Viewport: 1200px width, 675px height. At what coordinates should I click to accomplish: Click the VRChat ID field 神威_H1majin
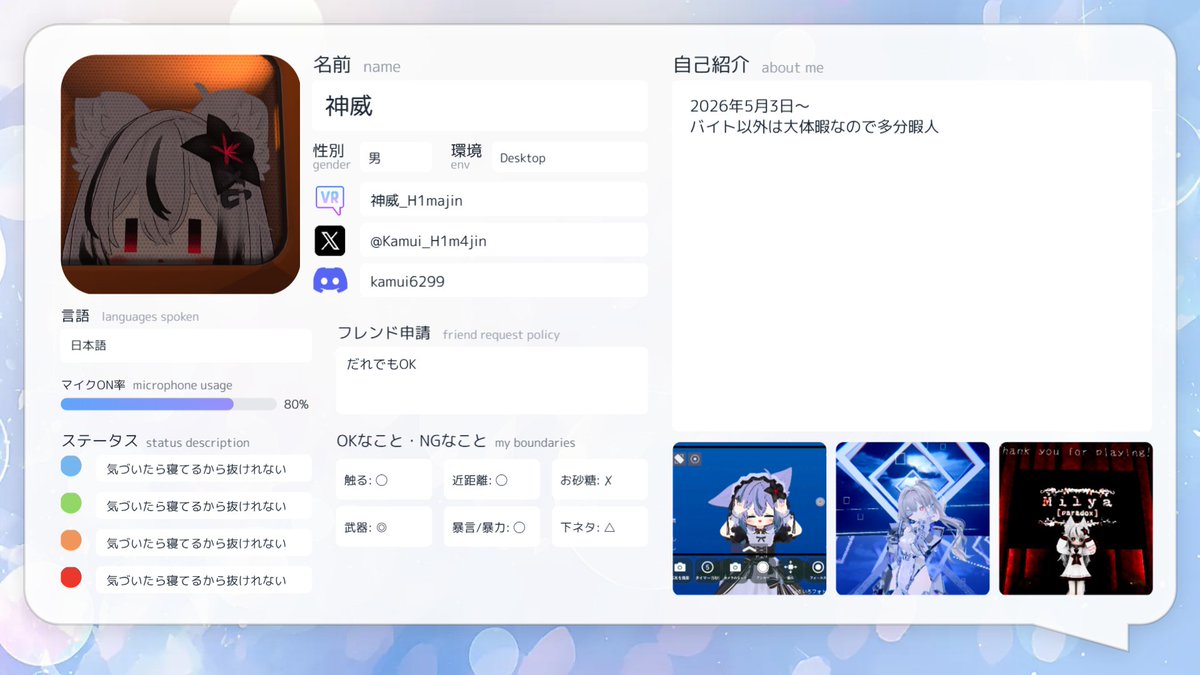tap(504, 200)
